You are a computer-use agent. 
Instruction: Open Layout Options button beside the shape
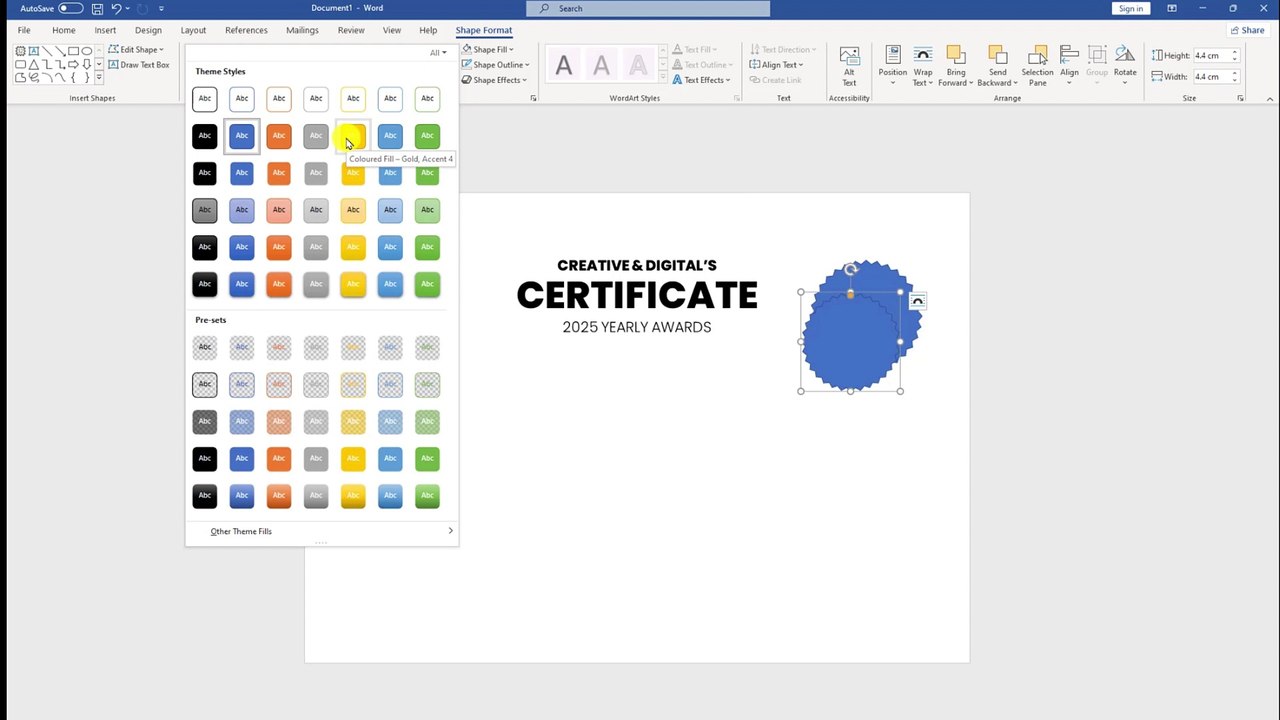pos(917,301)
